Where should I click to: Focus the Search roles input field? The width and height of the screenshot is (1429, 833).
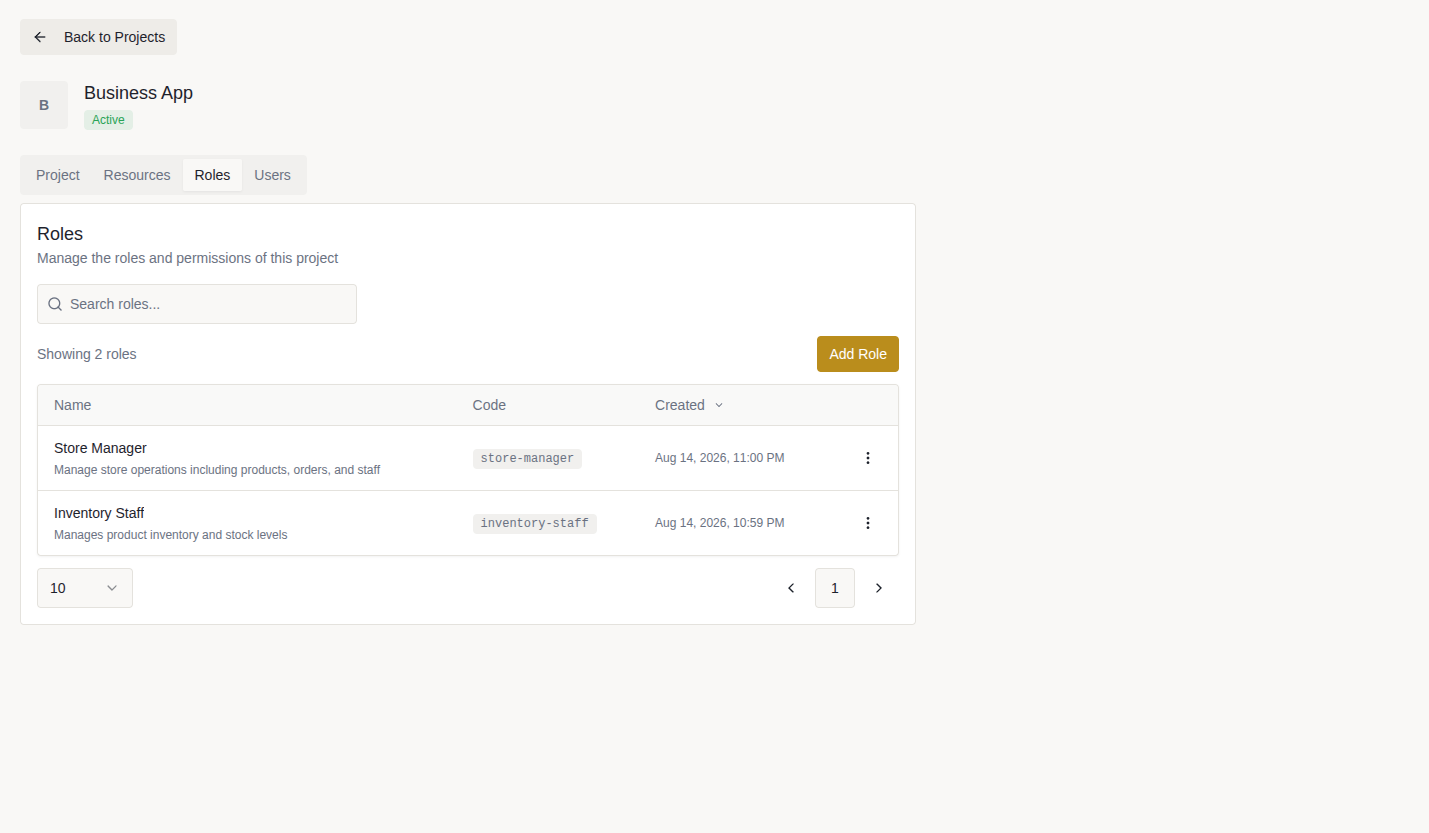[197, 304]
